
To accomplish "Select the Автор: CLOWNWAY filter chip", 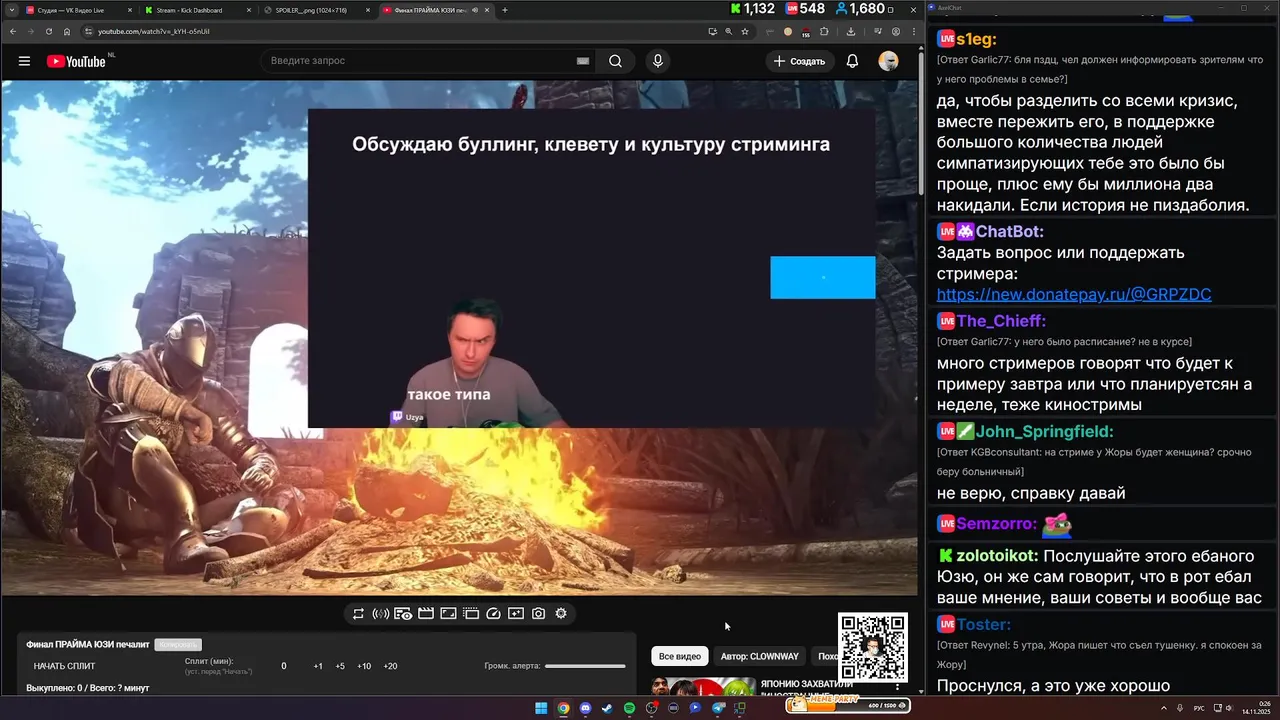I will click(760, 656).
